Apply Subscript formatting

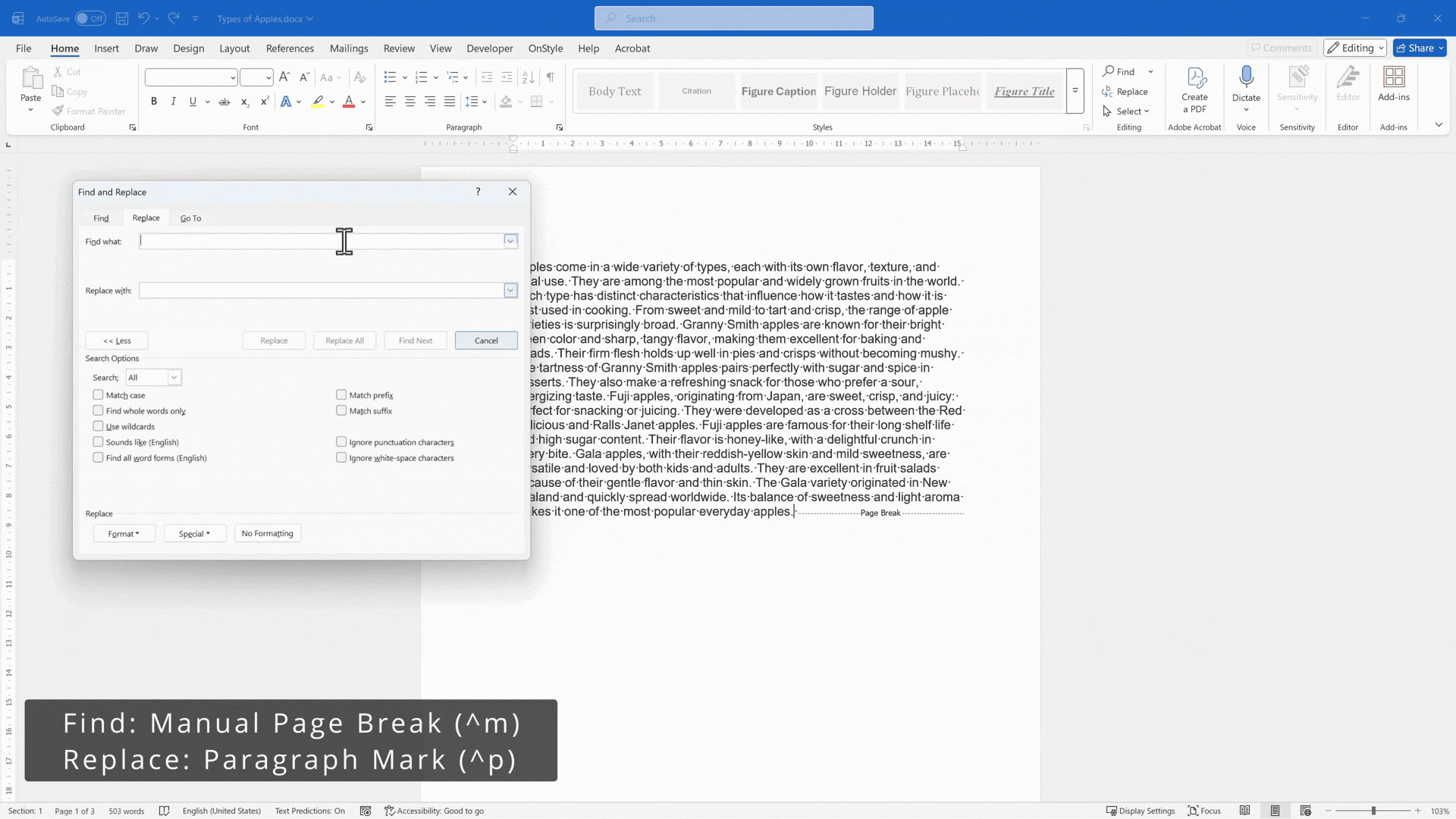click(244, 102)
